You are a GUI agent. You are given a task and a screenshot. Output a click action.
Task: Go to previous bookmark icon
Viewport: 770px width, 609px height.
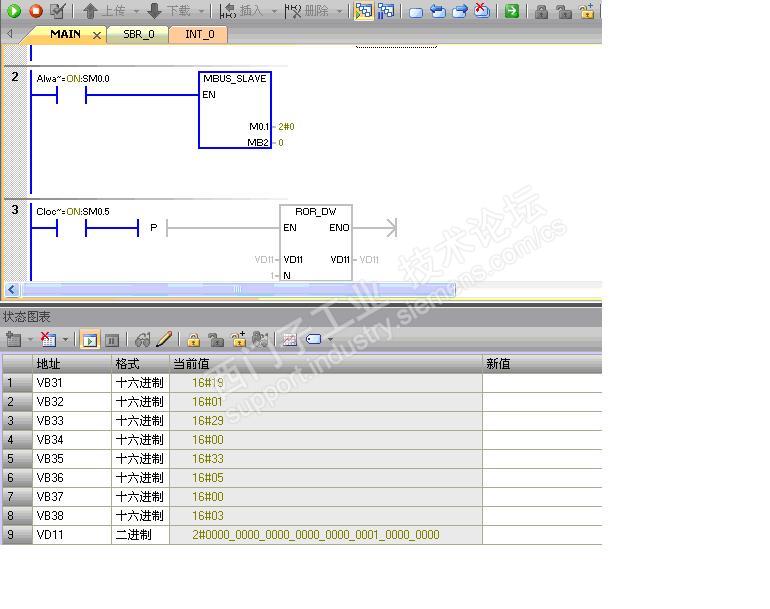pos(438,11)
